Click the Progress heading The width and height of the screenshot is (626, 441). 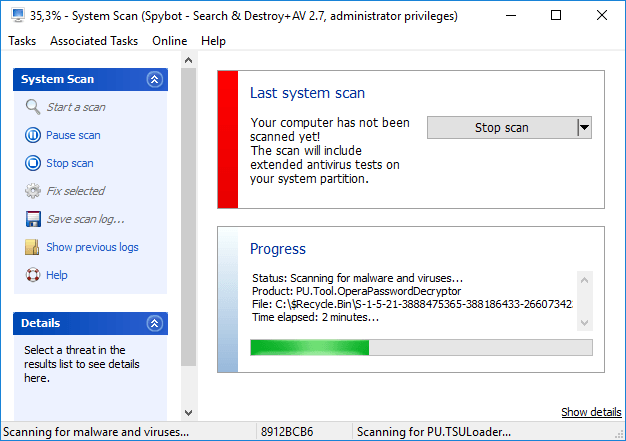278,249
